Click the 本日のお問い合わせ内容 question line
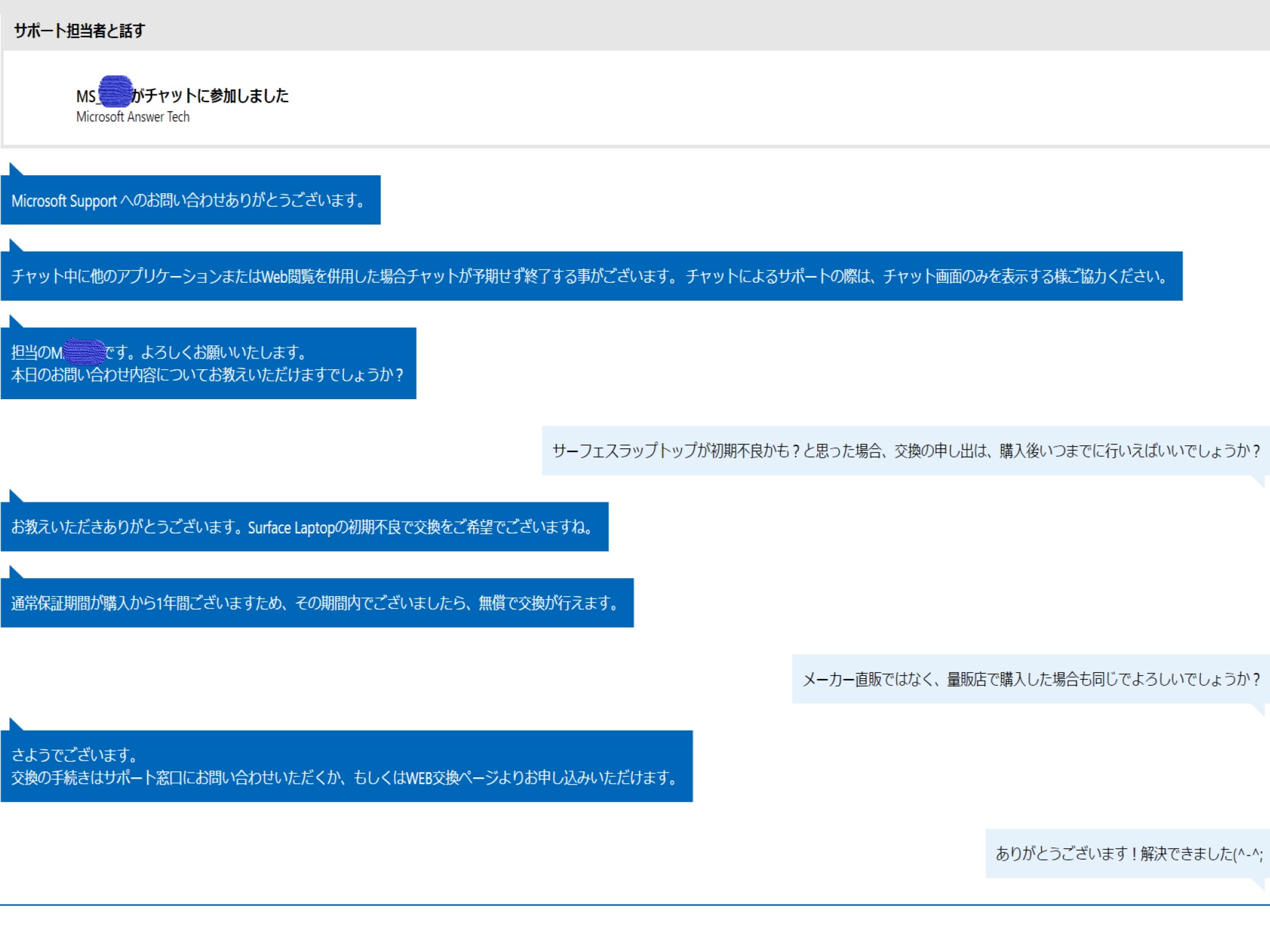 coord(207,375)
